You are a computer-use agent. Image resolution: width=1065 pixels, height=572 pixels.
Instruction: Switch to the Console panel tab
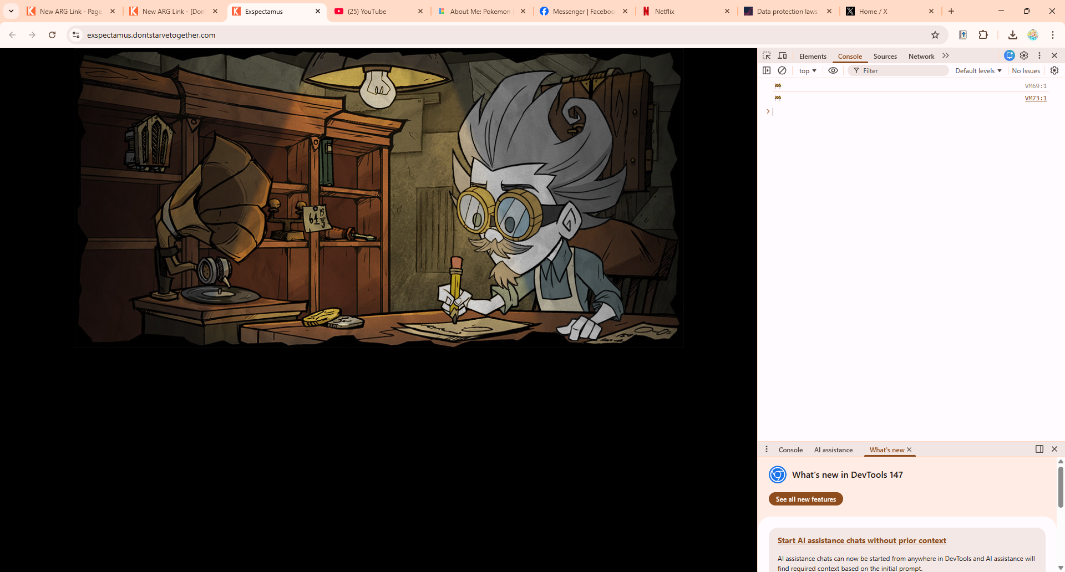coord(850,56)
